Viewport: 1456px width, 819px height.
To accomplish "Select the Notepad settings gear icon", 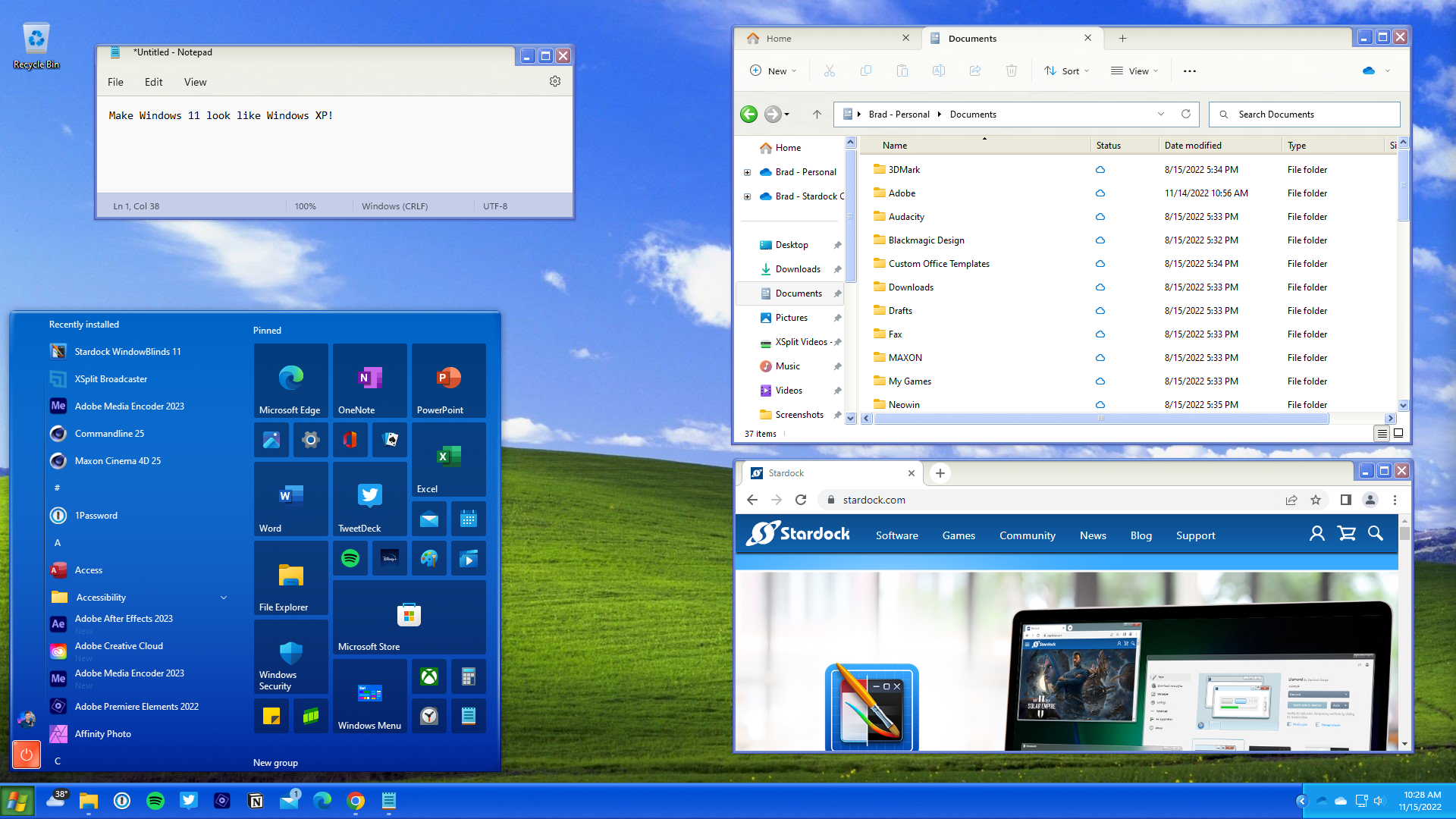I will point(555,81).
